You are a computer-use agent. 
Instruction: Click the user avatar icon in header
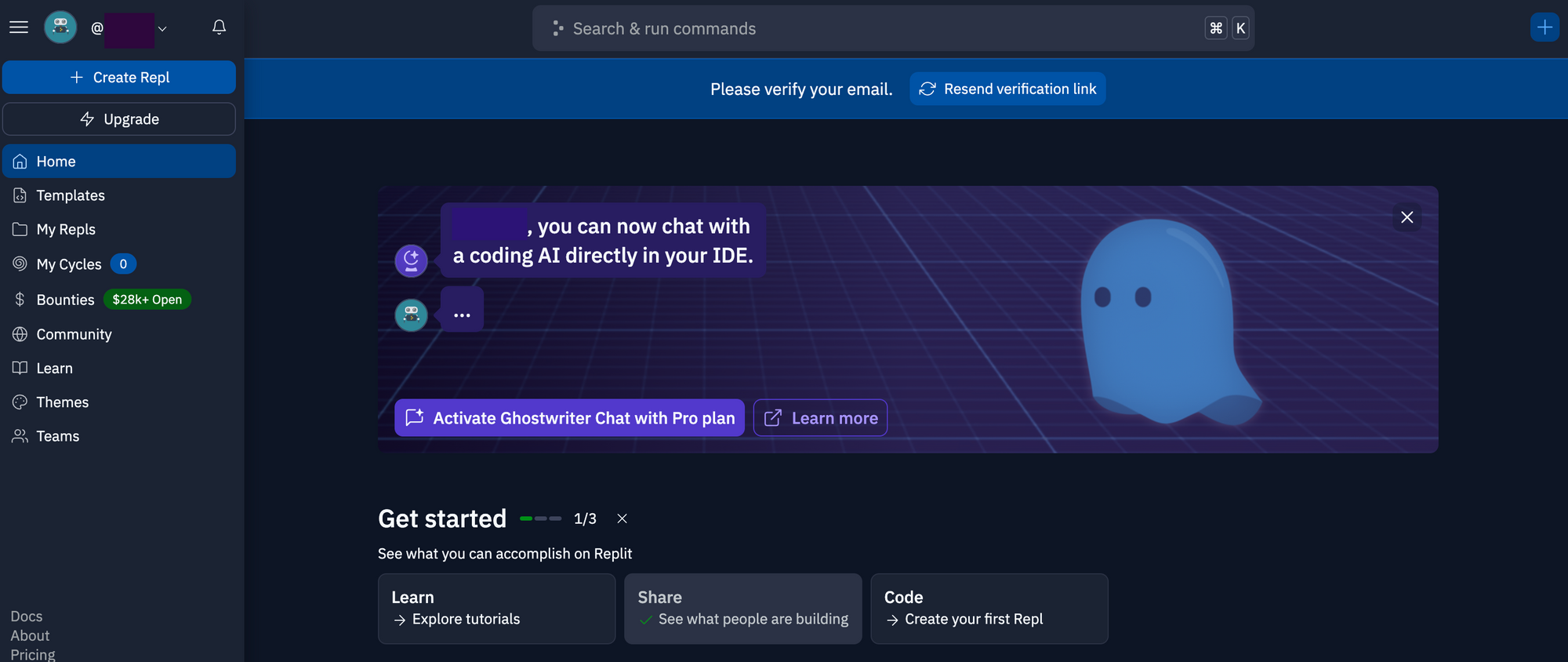(x=60, y=27)
